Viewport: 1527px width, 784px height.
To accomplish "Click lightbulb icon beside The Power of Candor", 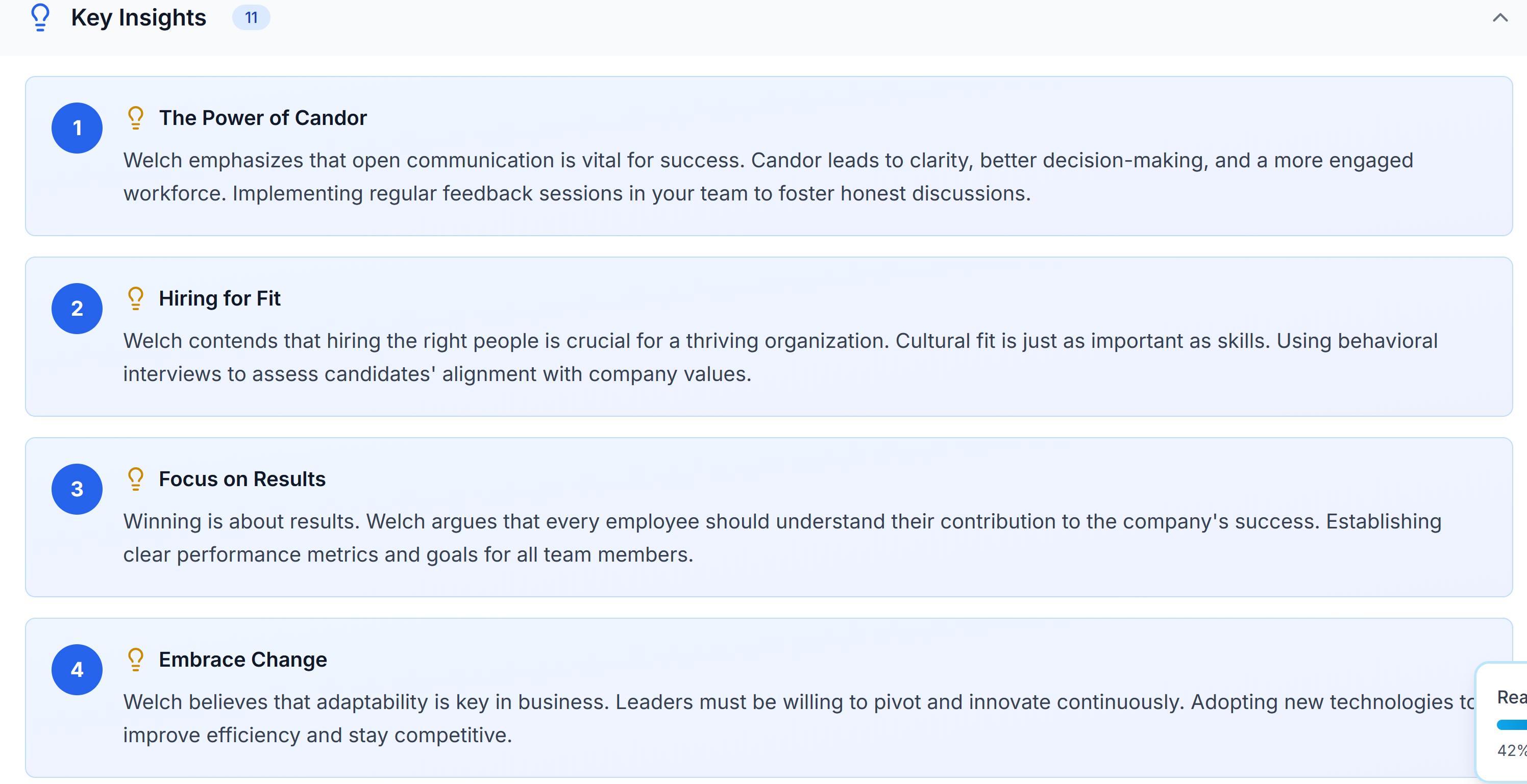I will coord(136,117).
